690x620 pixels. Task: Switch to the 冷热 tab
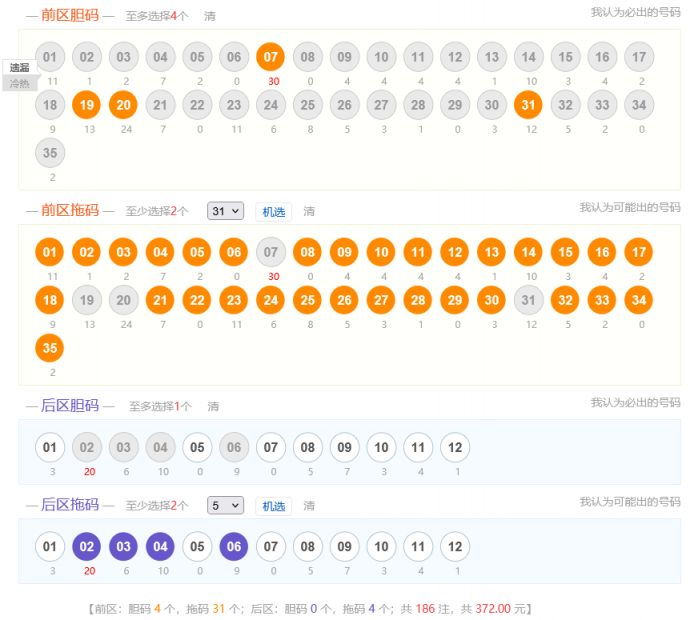pos(20,84)
